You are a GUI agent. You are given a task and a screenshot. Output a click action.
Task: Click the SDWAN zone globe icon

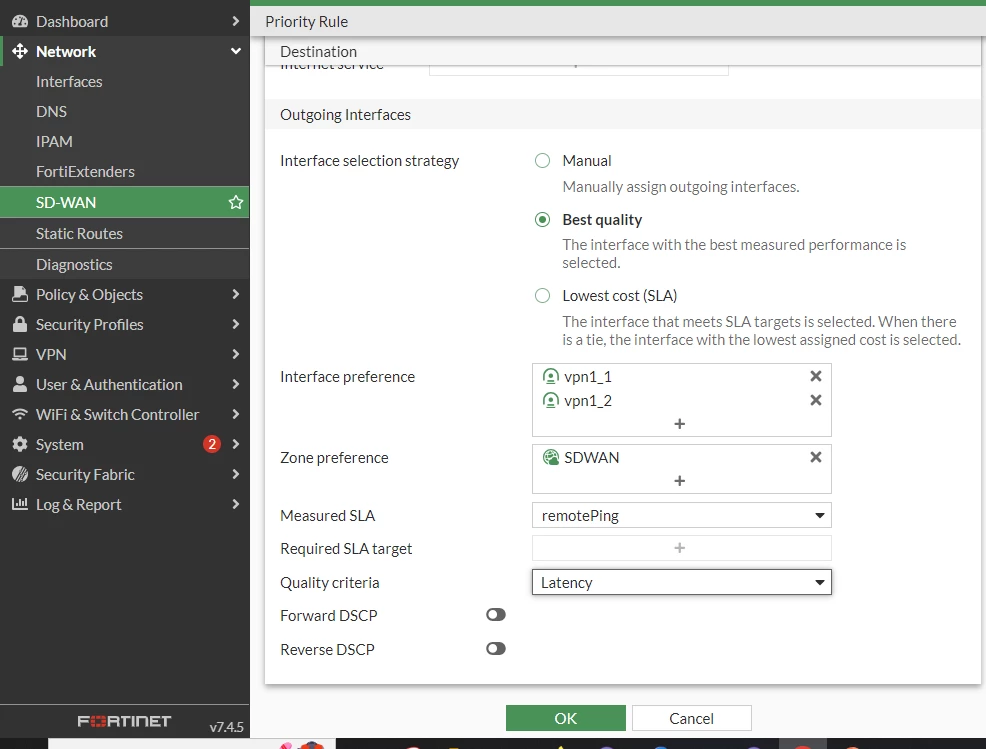coord(550,458)
